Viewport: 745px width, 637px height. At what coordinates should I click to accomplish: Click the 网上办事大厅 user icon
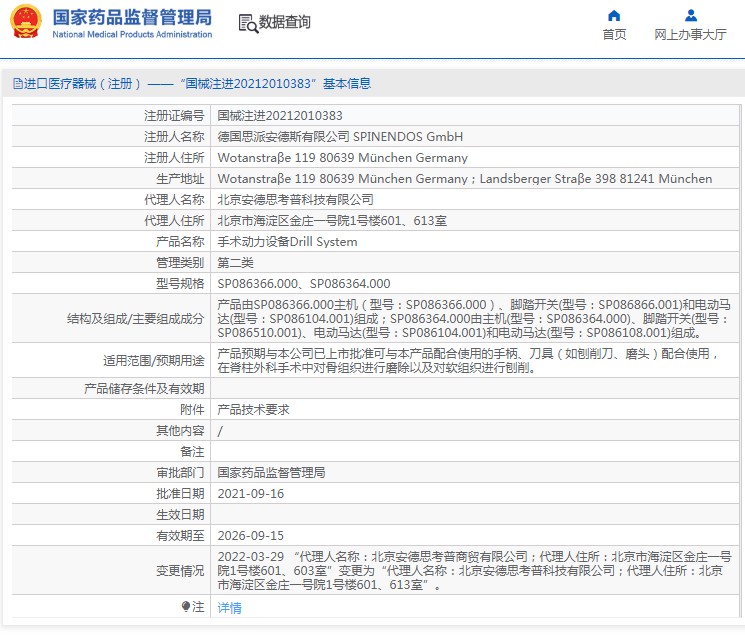click(690, 15)
